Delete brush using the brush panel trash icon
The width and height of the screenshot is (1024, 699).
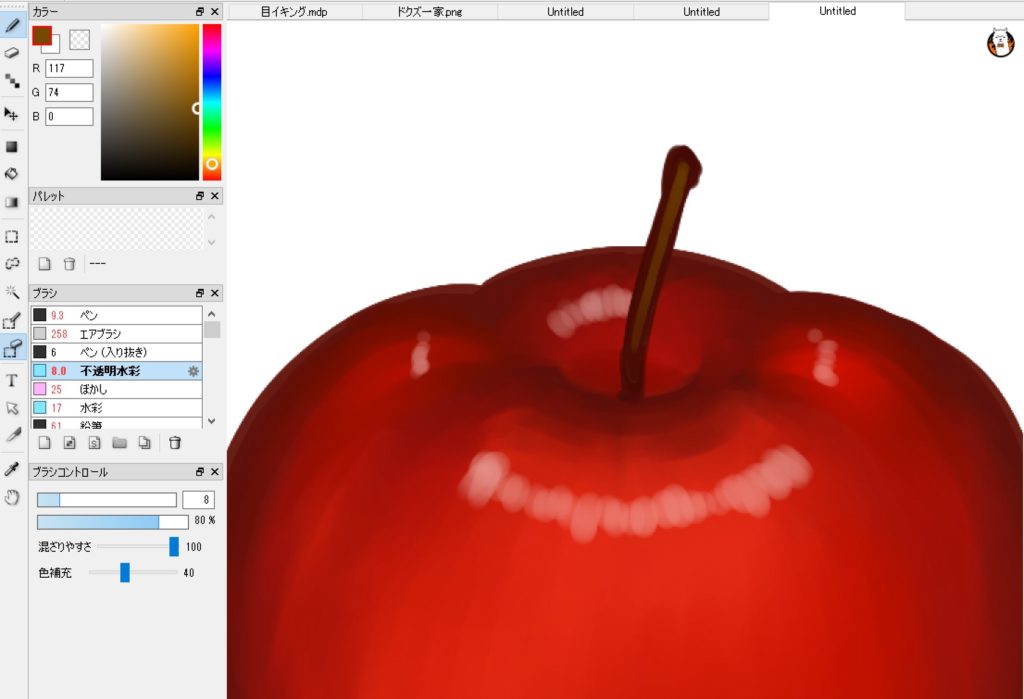(x=175, y=443)
